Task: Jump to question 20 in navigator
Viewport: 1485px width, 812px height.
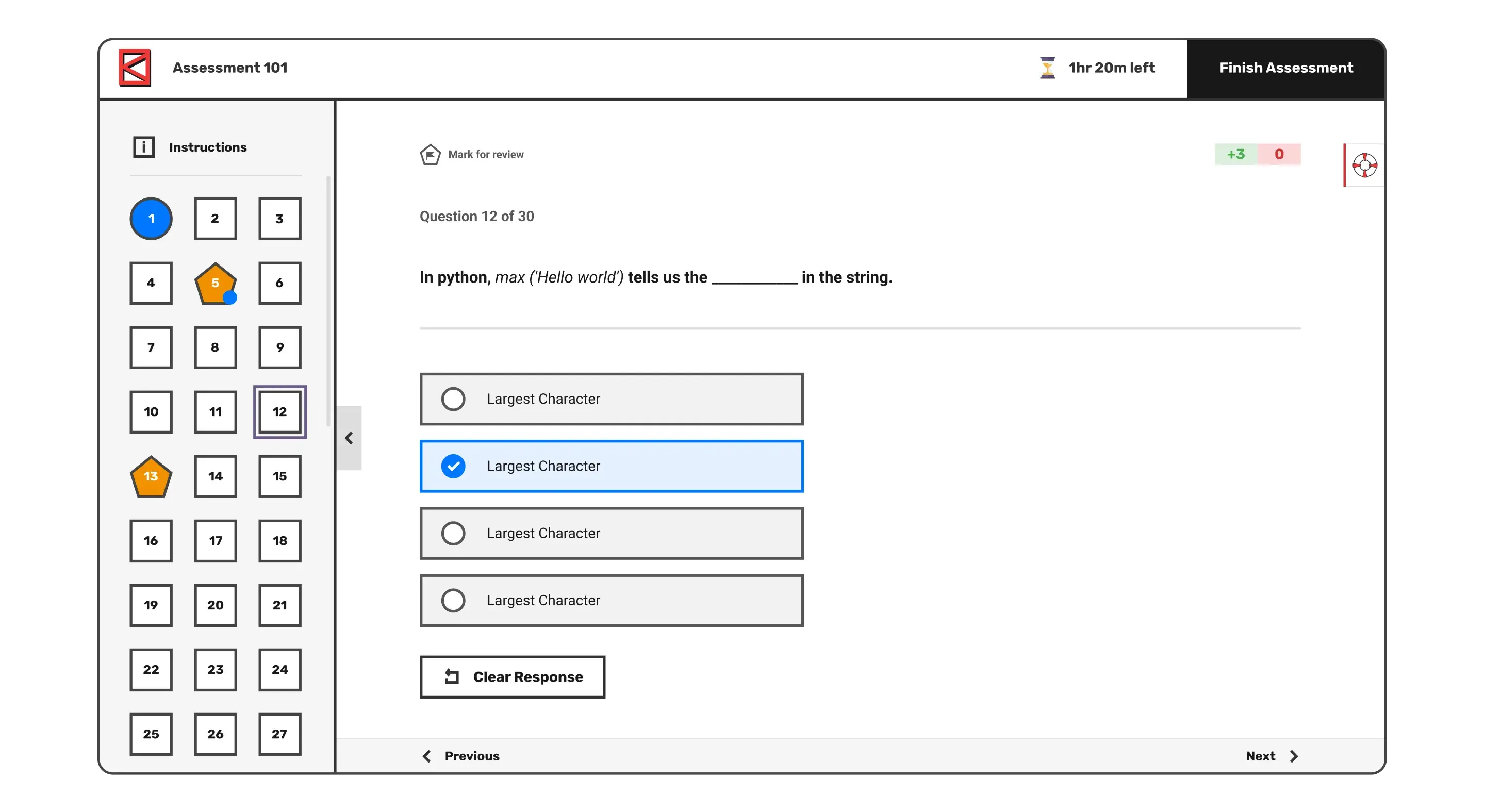Action: tap(215, 605)
